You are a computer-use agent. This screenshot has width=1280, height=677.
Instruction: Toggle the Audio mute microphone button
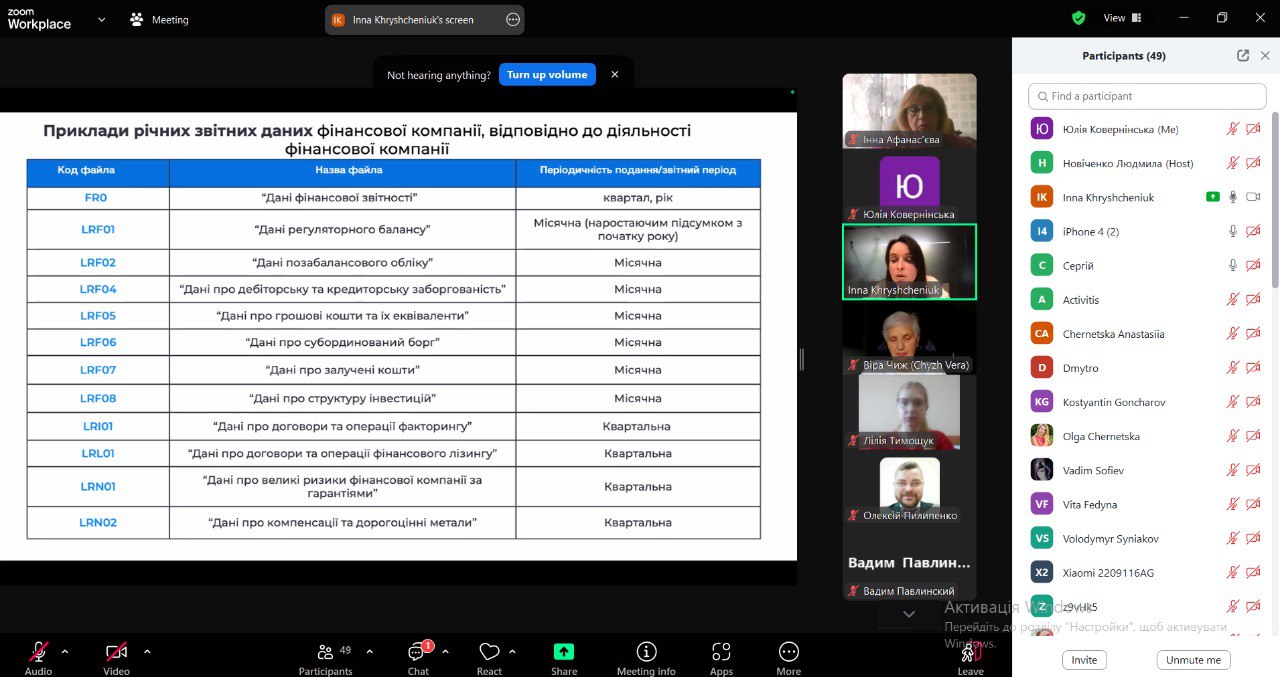[x=39, y=652]
